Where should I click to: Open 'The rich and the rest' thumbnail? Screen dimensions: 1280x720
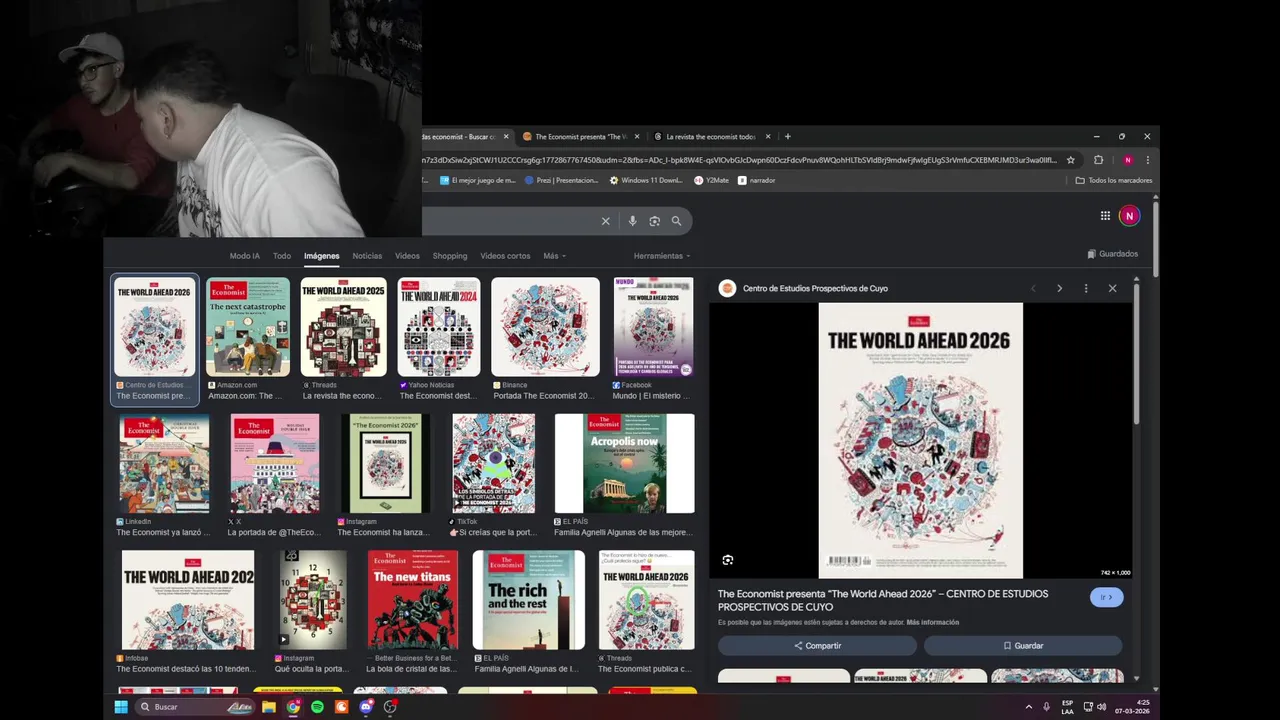coord(528,600)
